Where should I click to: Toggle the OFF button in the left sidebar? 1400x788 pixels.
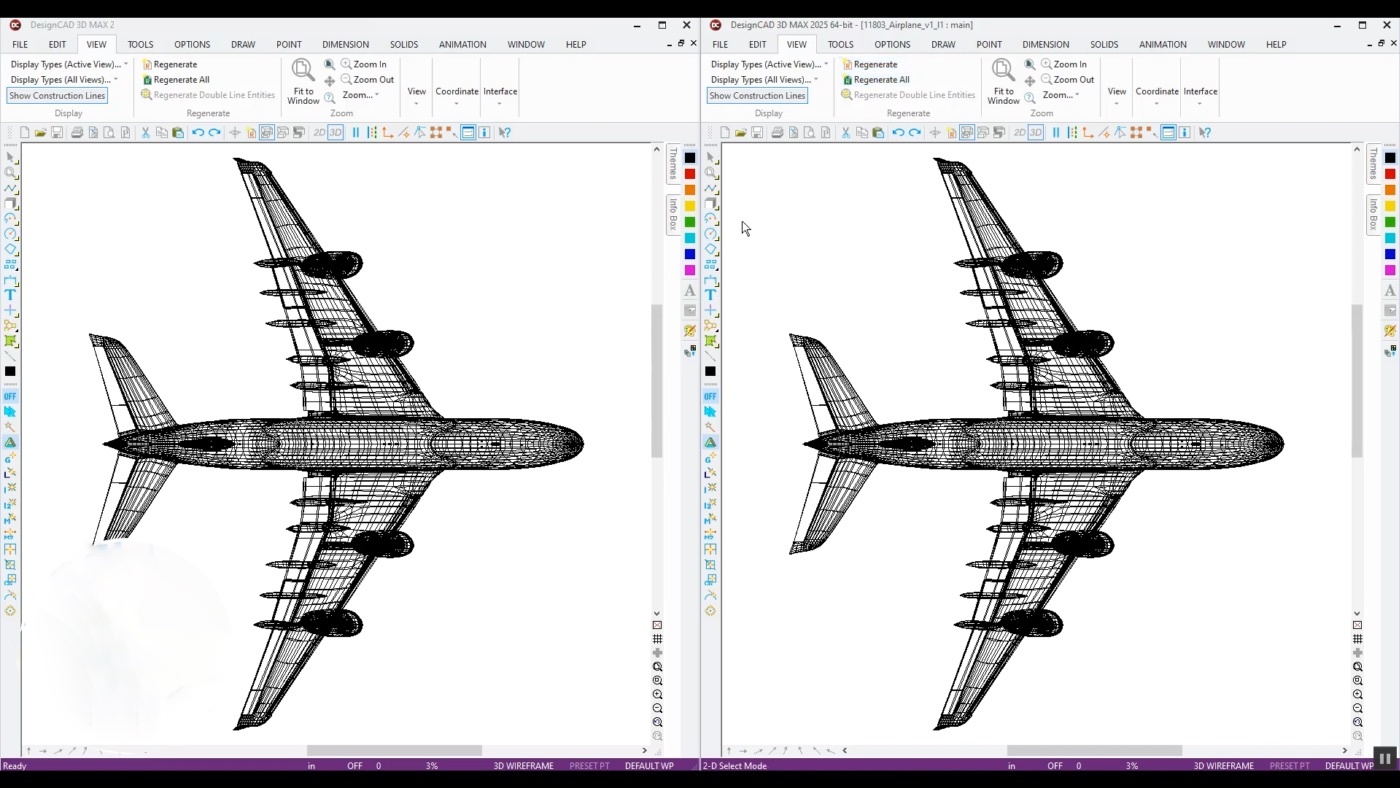coord(9,396)
